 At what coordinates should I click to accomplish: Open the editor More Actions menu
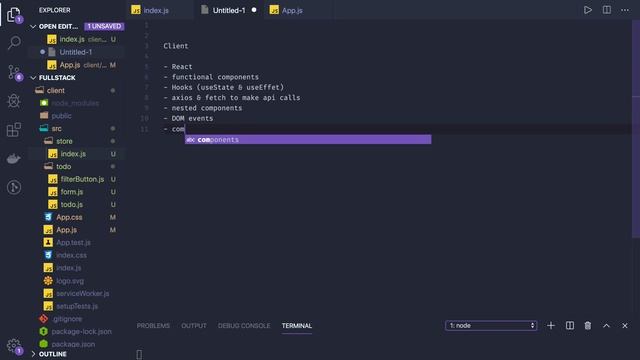(625, 10)
